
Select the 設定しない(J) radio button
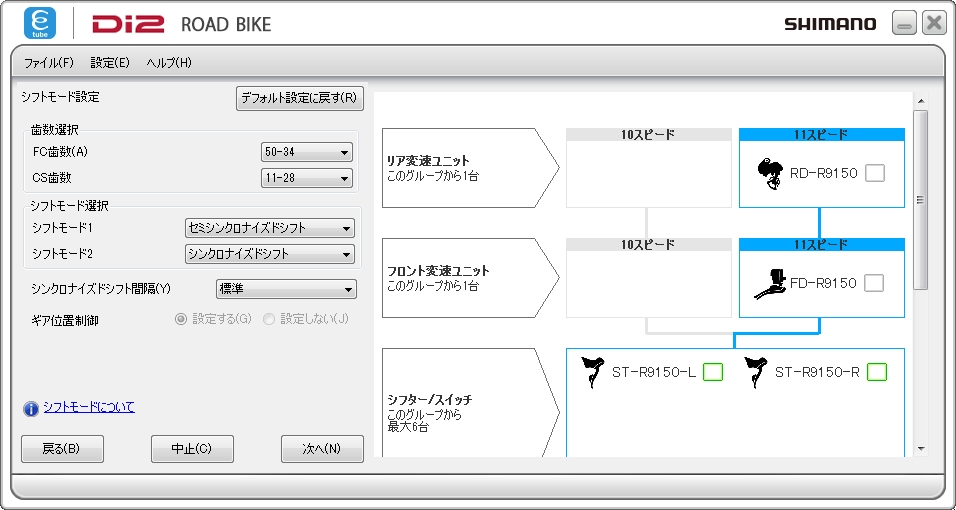268,319
